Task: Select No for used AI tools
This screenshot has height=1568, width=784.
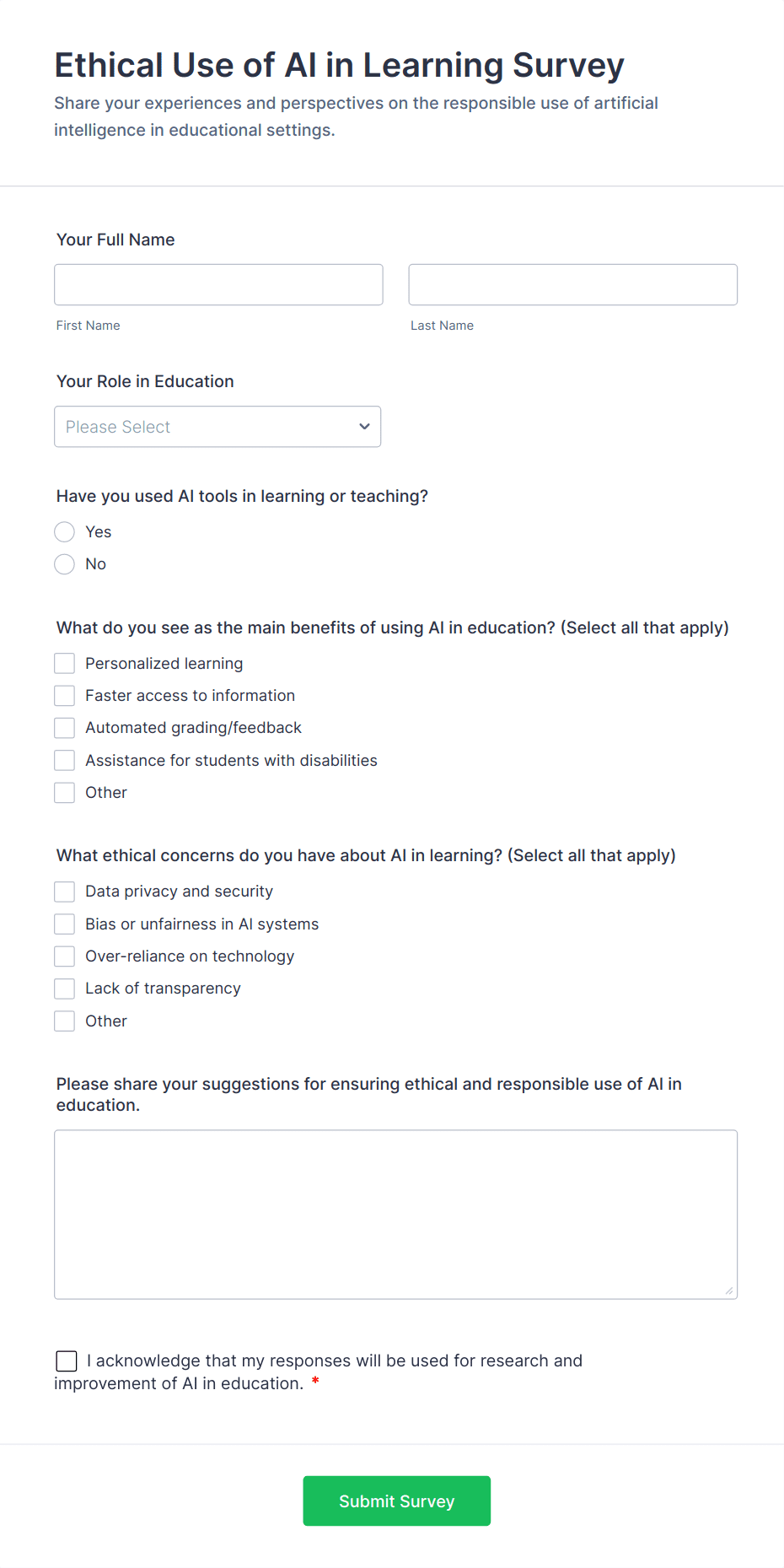Action: click(x=65, y=564)
